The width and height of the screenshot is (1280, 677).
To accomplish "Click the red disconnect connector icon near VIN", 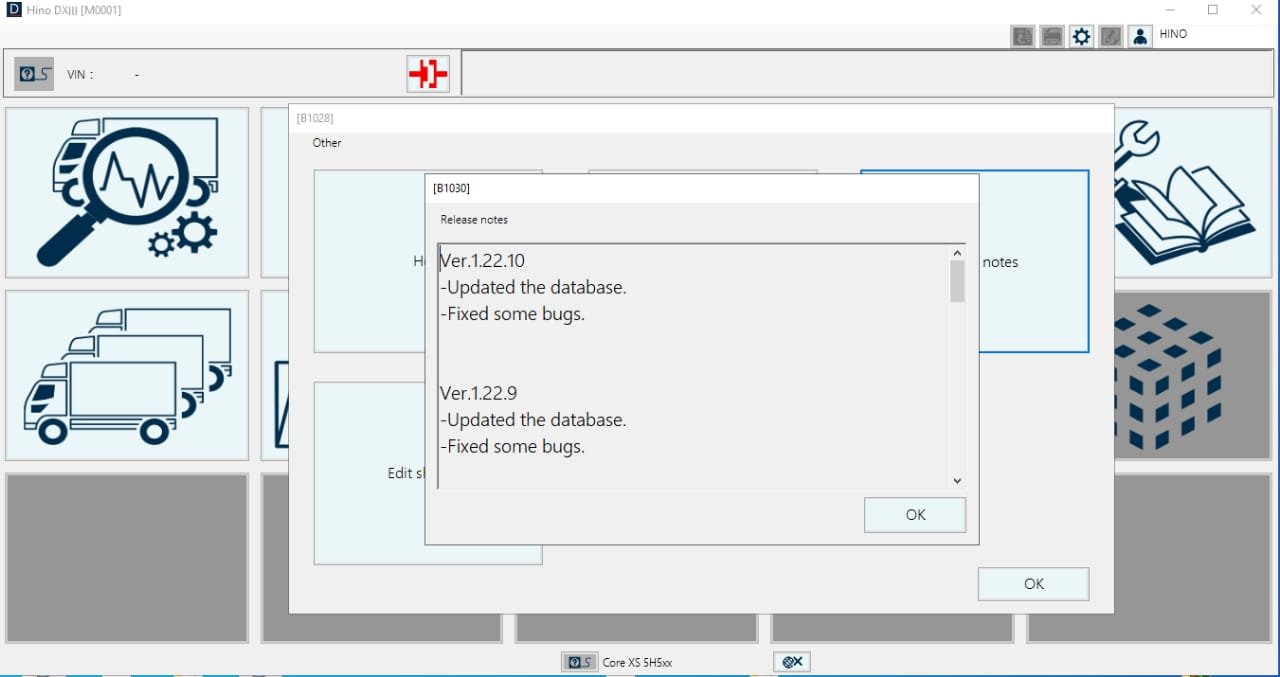I will (x=427, y=73).
